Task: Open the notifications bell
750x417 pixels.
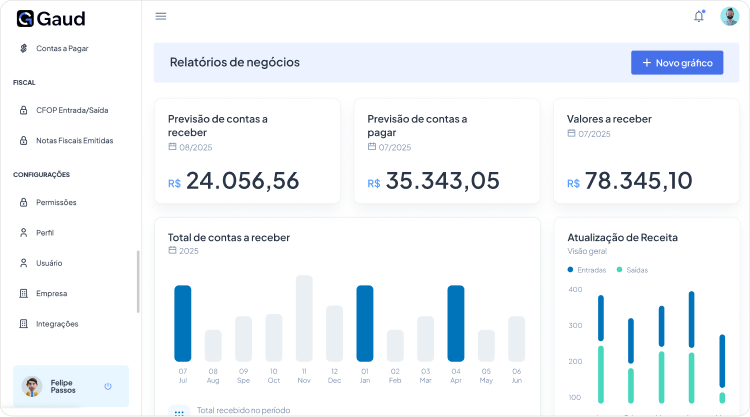Action: (x=698, y=16)
